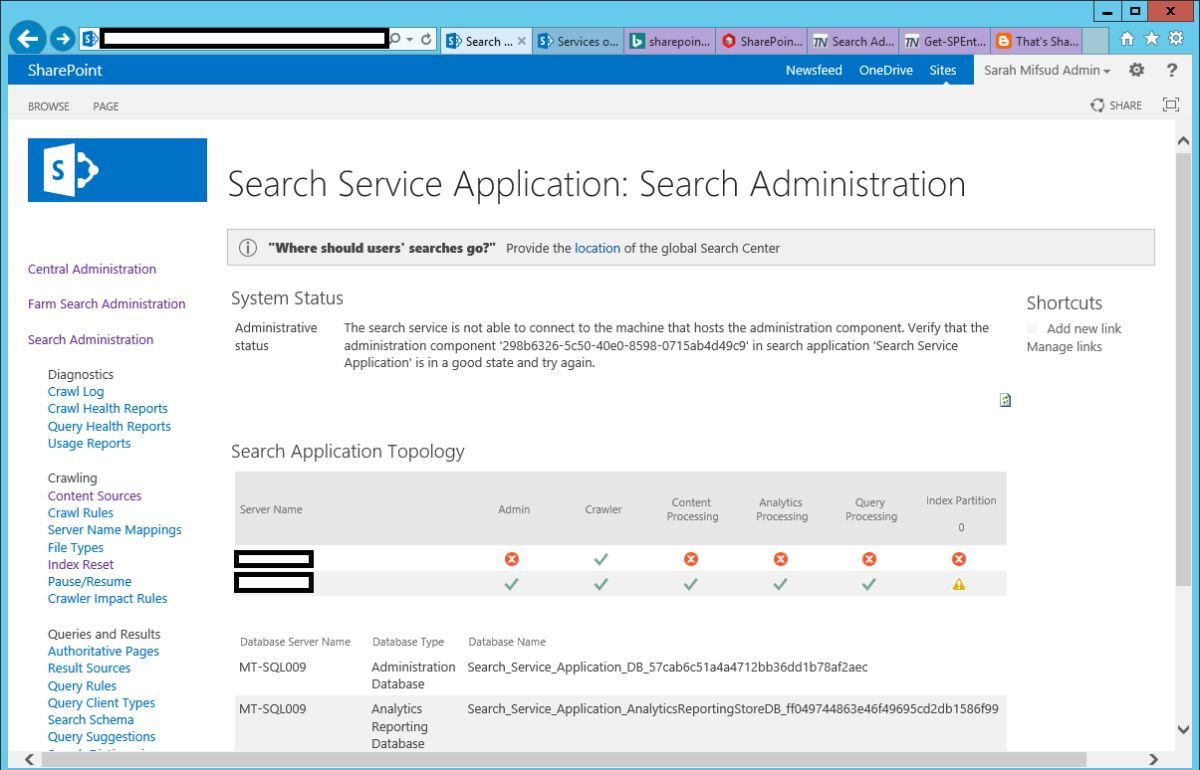
Task: Open Favorites star icon in browser
Action: click(1151, 40)
